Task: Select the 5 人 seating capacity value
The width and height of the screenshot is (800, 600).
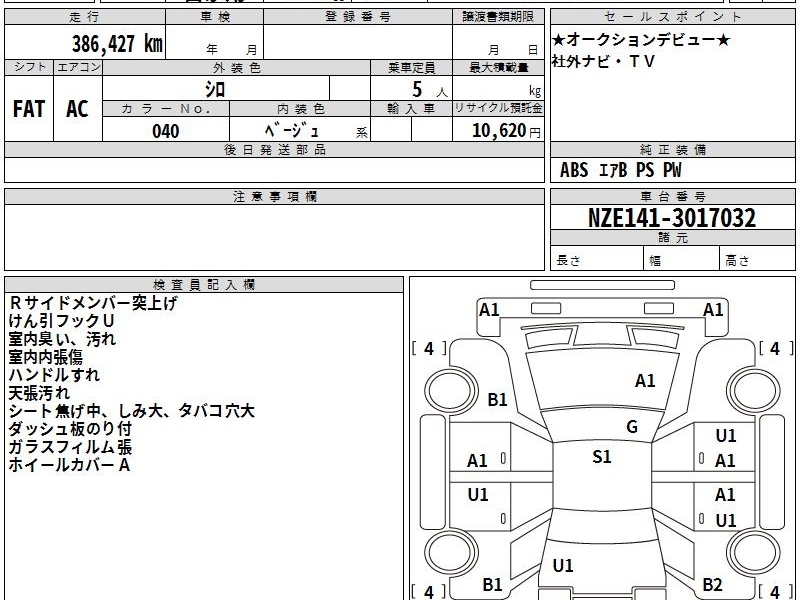Action: 429,90
